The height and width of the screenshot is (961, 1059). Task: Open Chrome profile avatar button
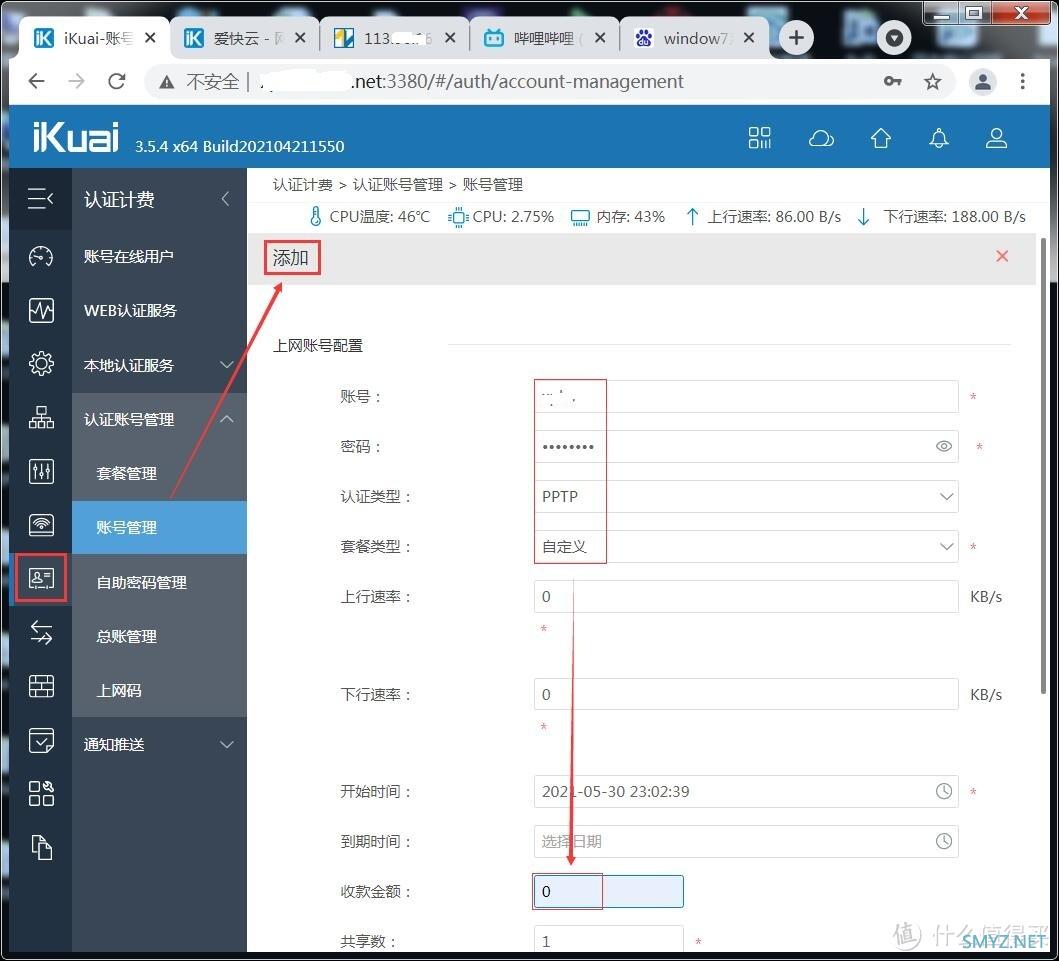coord(983,82)
